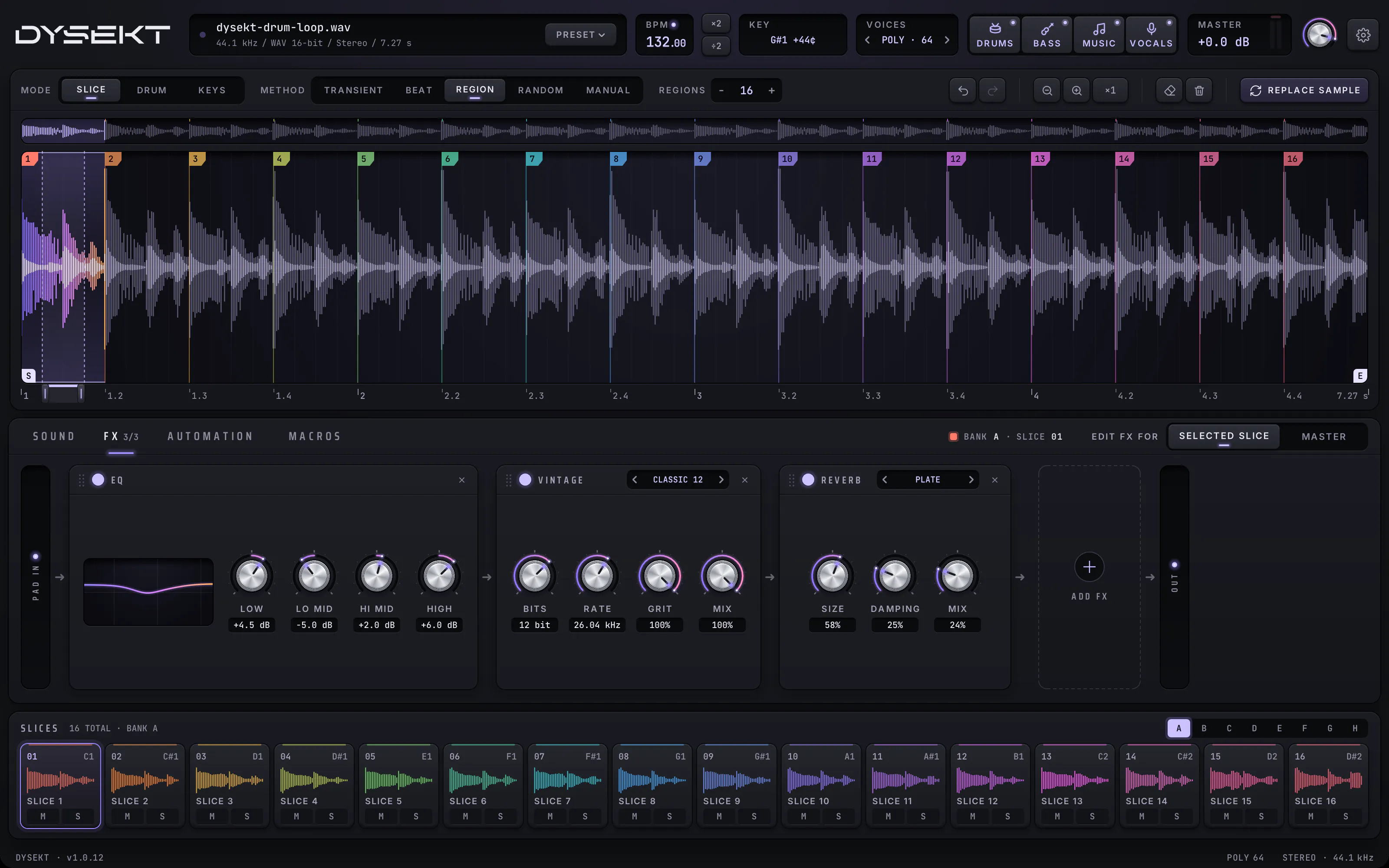
Task: Click the eraser clear icon
Action: (1169, 91)
